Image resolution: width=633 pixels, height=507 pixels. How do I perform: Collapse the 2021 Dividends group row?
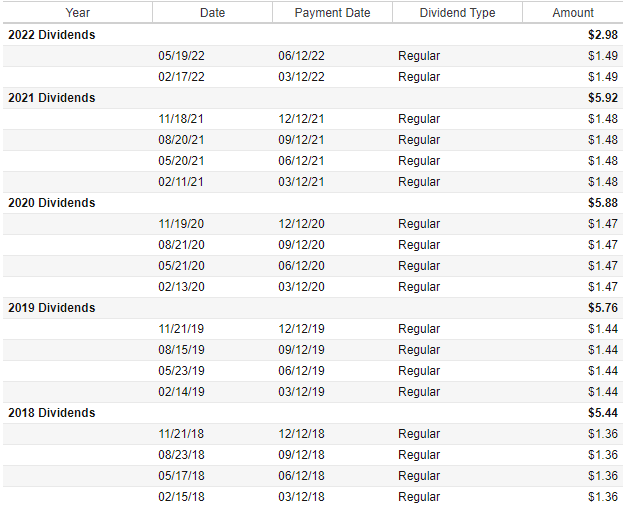(52, 98)
